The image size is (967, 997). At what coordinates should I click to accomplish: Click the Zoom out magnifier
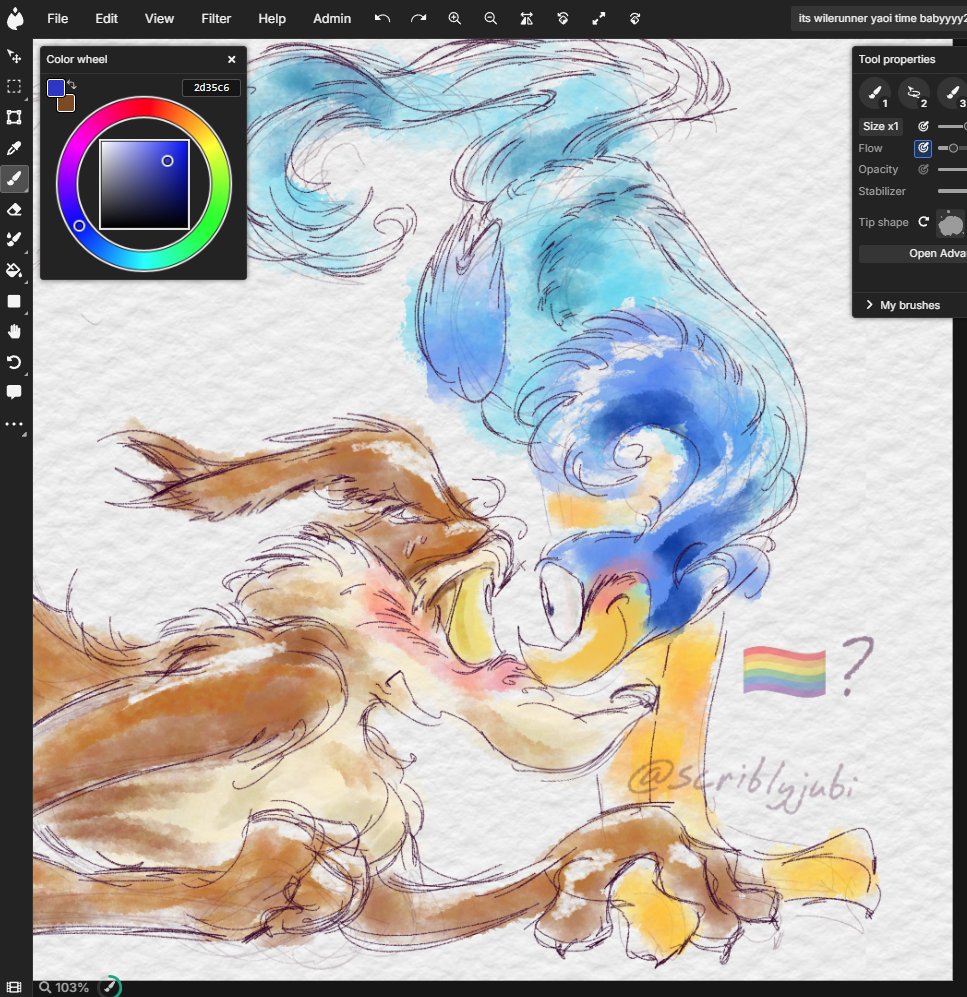(x=490, y=18)
